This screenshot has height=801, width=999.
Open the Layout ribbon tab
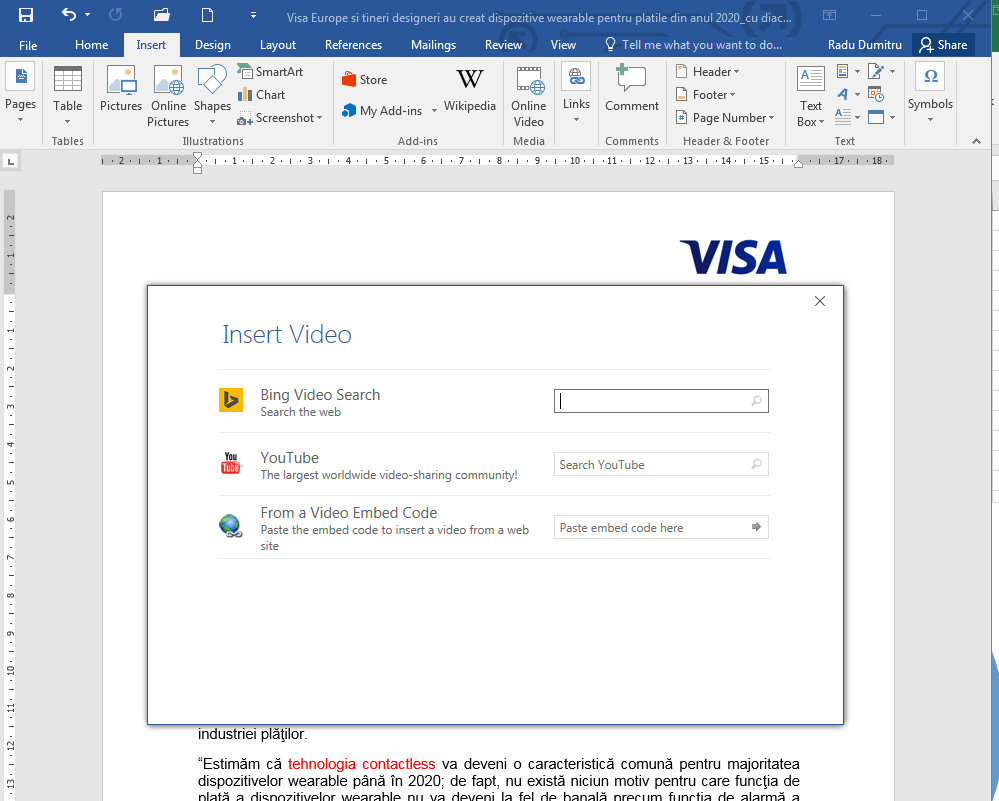click(278, 45)
